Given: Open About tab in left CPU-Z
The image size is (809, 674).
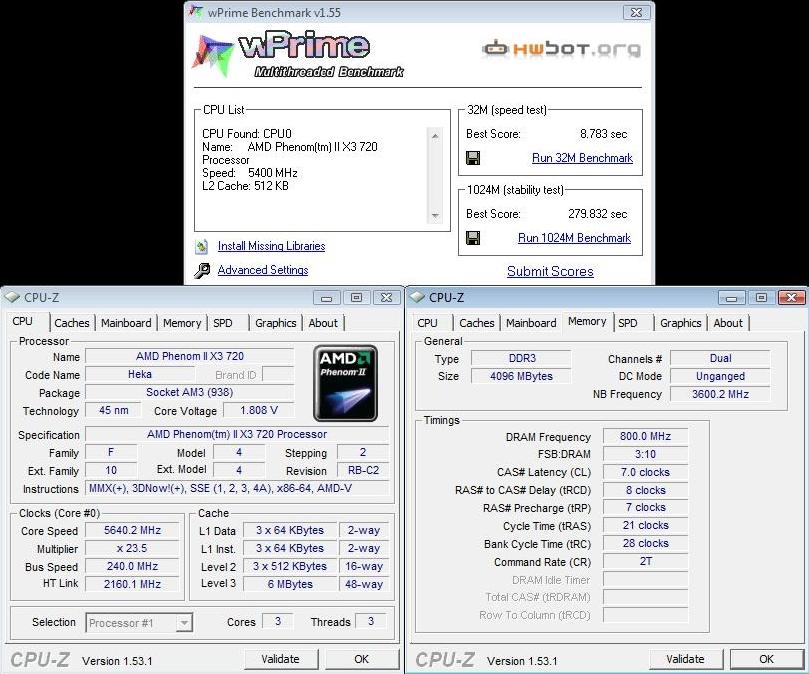Looking at the screenshot, I should pyautogui.click(x=323, y=323).
